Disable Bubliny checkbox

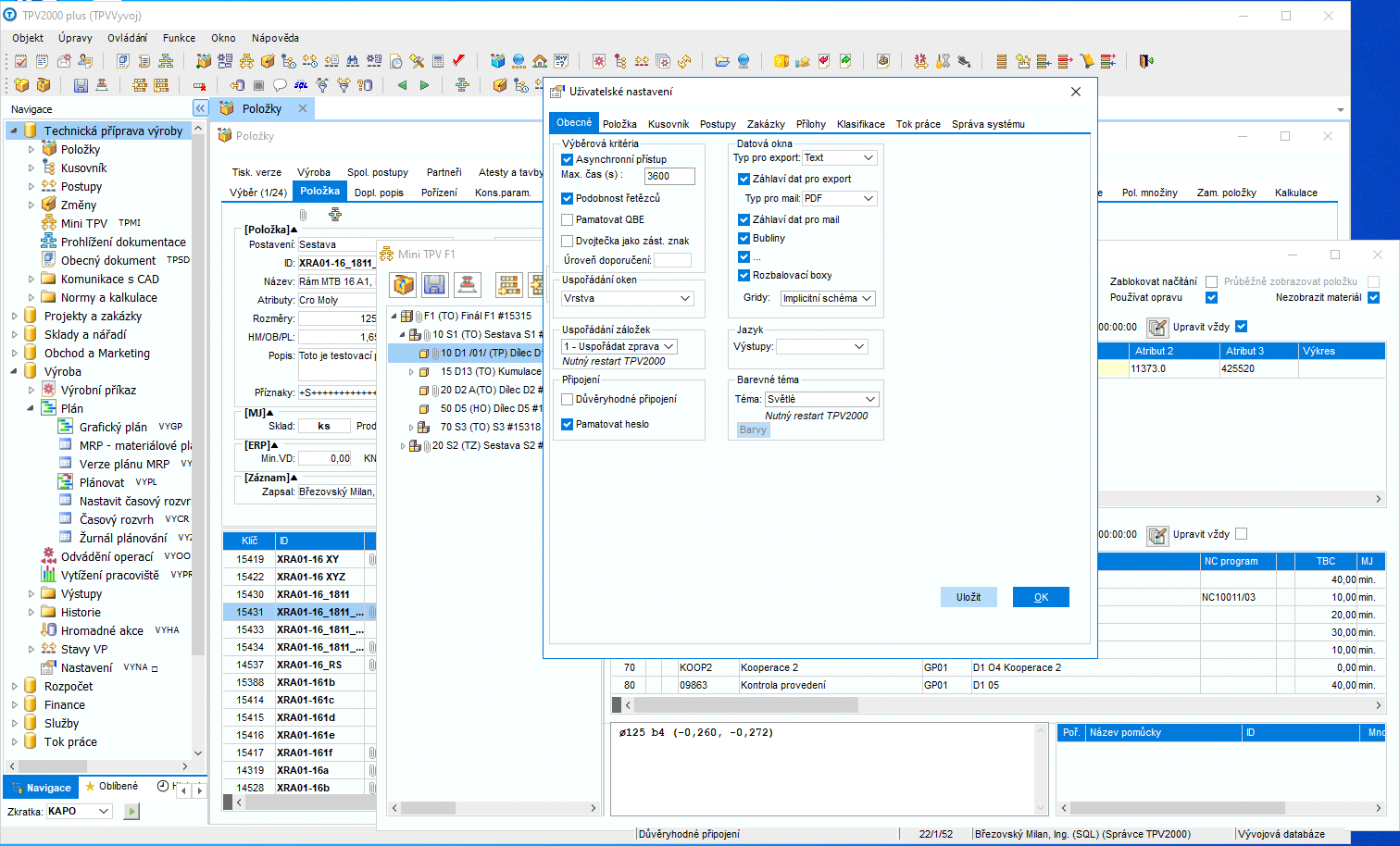click(x=744, y=238)
